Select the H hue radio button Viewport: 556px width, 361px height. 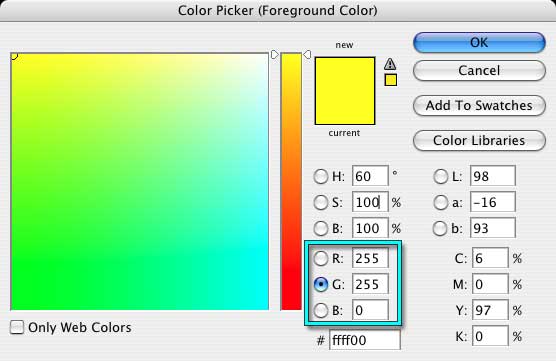tap(321, 176)
